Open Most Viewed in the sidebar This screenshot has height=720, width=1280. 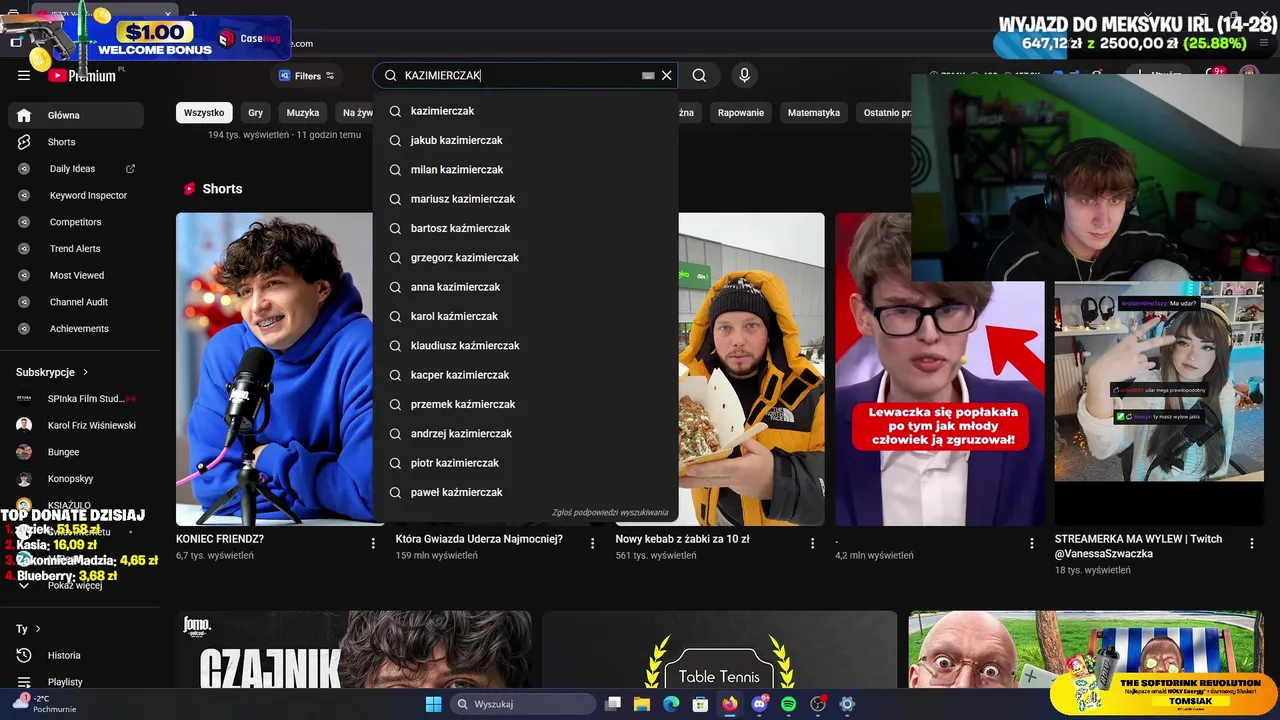coord(76,275)
